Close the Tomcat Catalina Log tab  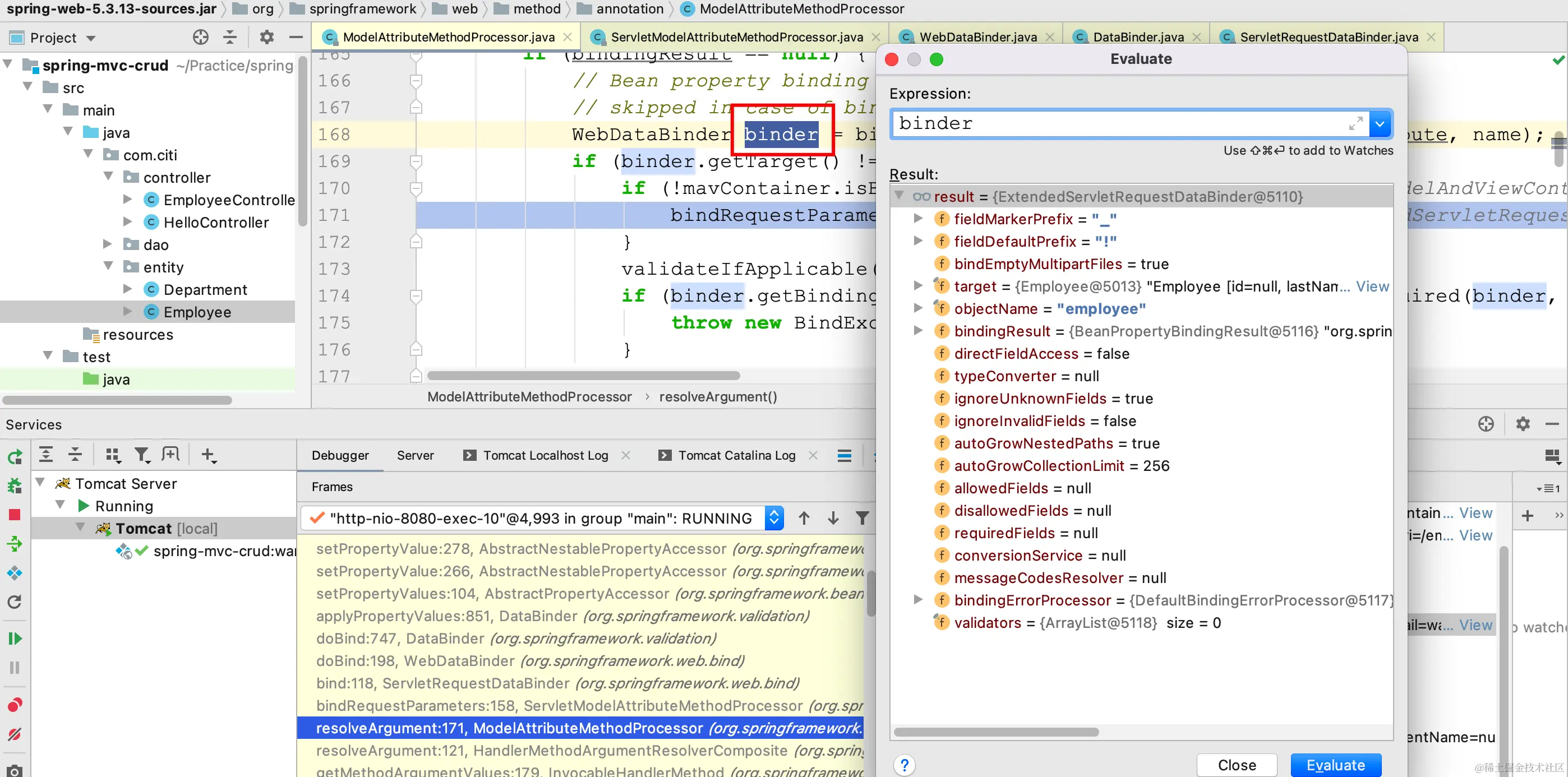(x=813, y=455)
